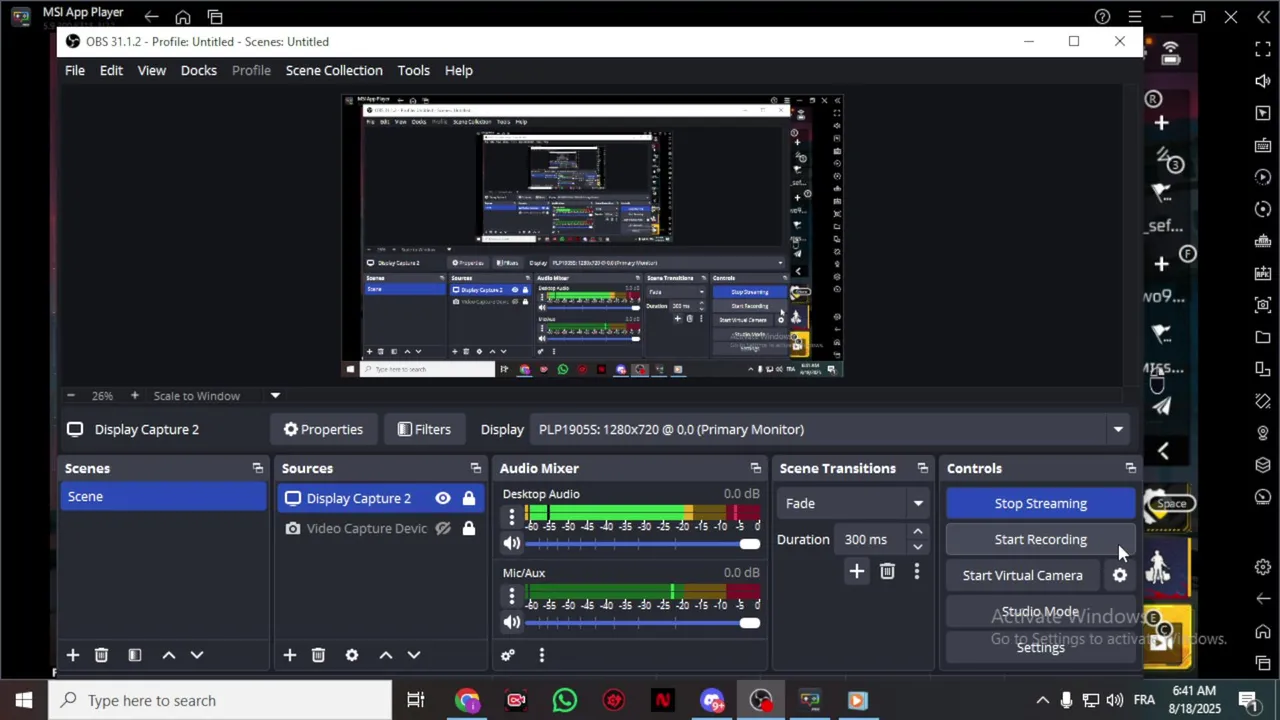Select the Scene item in Scenes list
Image resolution: width=1280 pixels, height=720 pixels.
point(163,496)
